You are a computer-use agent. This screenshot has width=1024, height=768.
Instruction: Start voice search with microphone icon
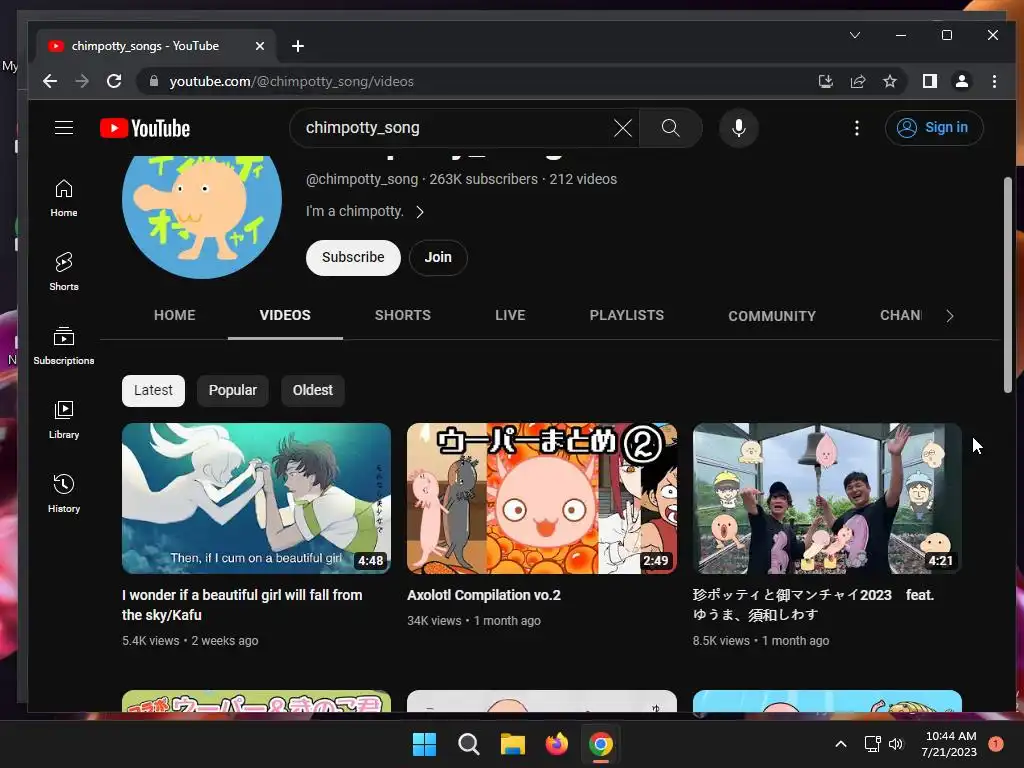pos(739,128)
